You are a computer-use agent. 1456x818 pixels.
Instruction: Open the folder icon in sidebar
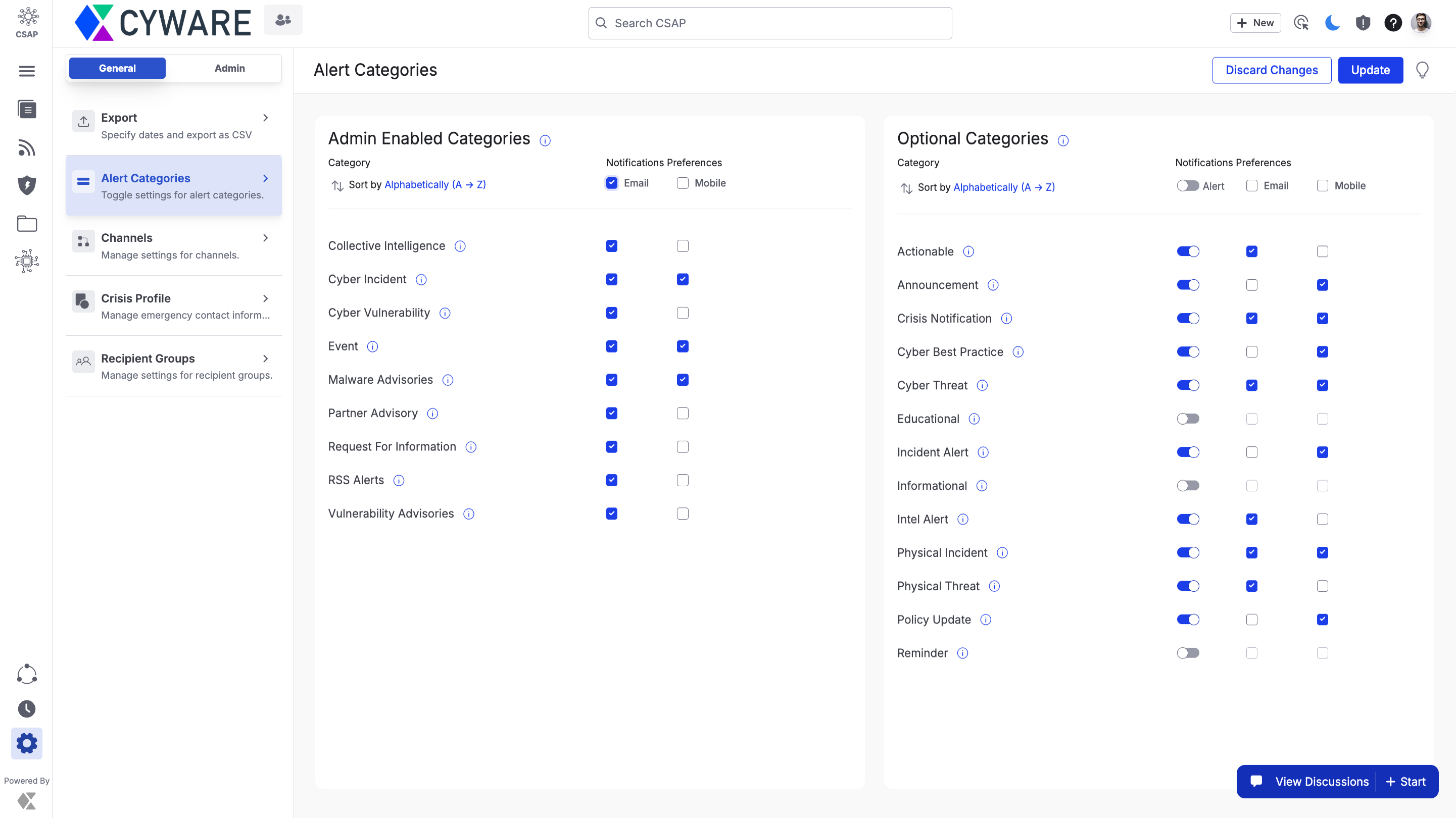pyautogui.click(x=27, y=224)
